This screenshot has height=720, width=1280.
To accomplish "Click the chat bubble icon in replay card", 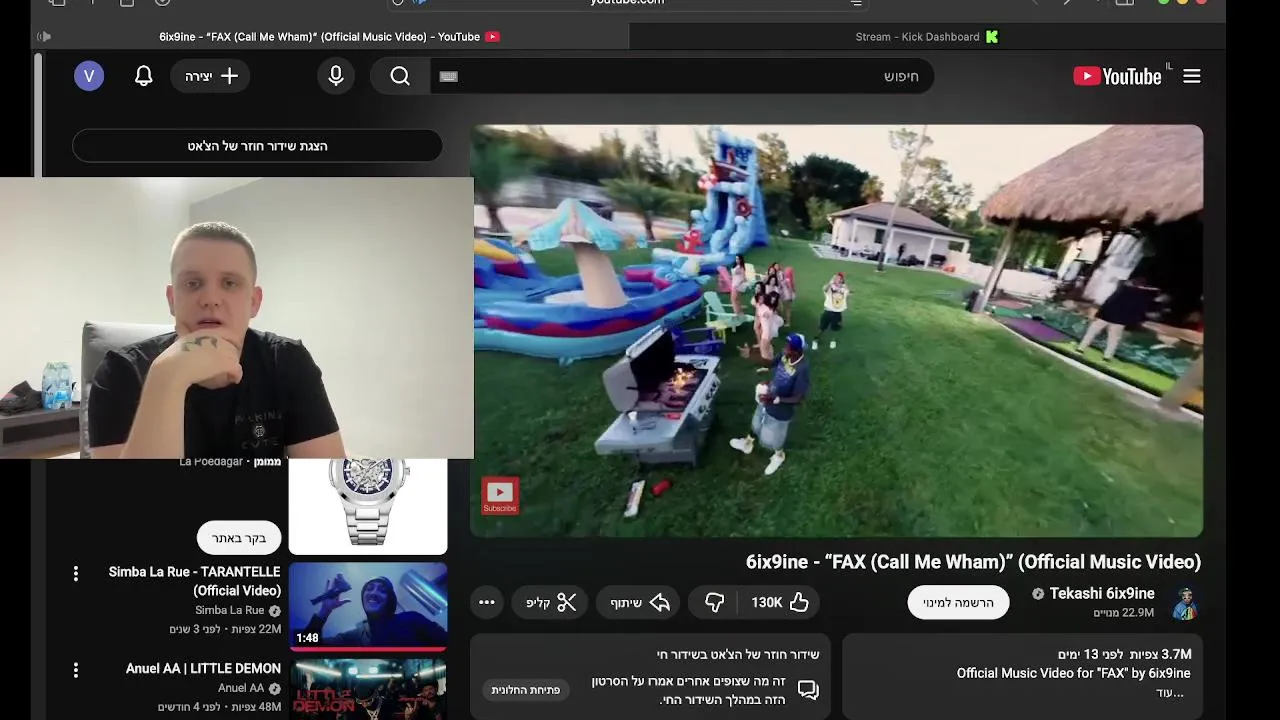I will pos(808,690).
